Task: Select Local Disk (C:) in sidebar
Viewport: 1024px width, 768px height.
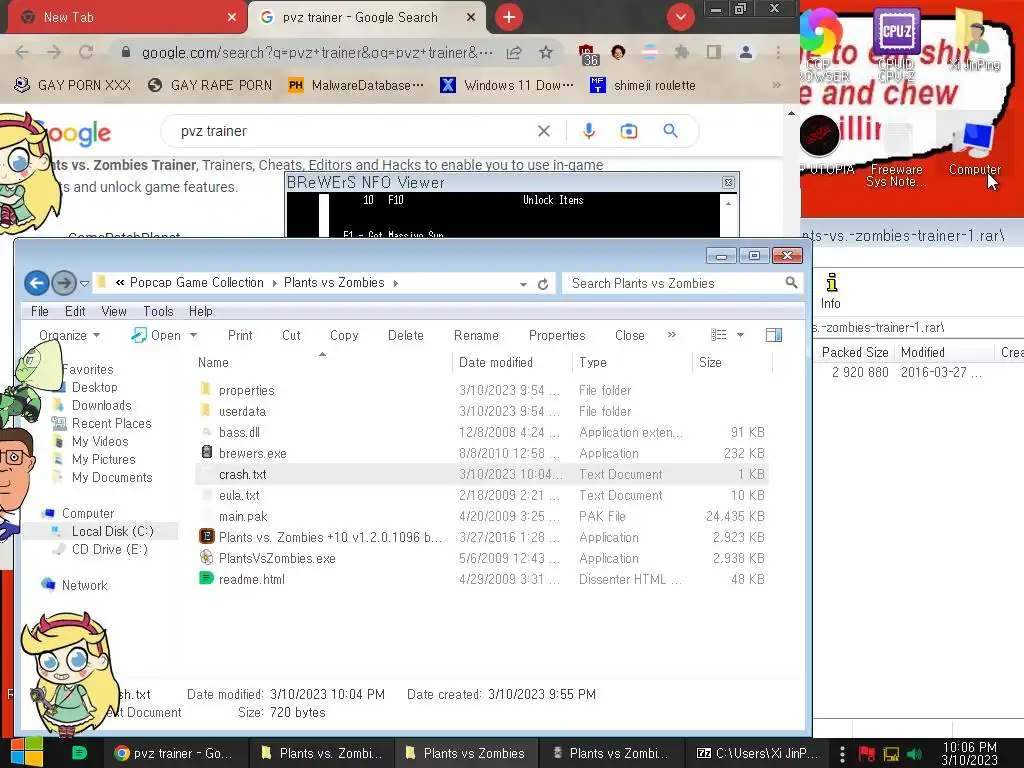Action: click(x=112, y=531)
